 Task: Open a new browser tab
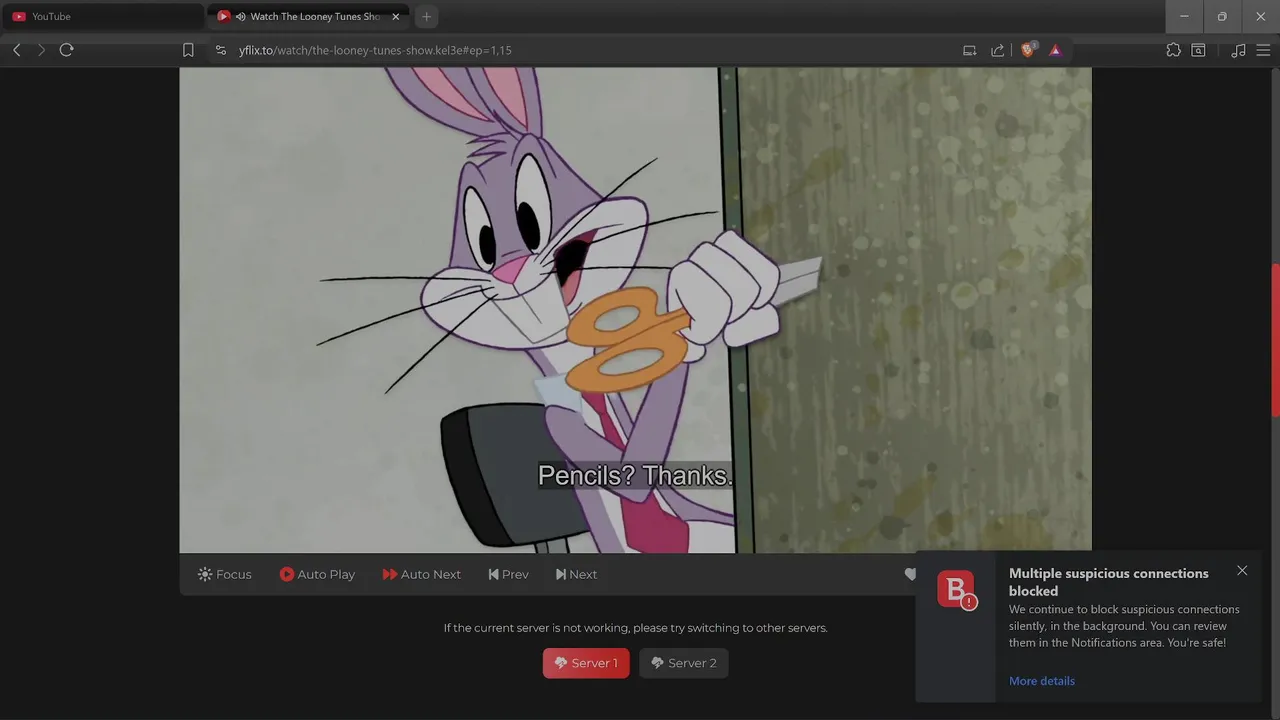coord(426,16)
